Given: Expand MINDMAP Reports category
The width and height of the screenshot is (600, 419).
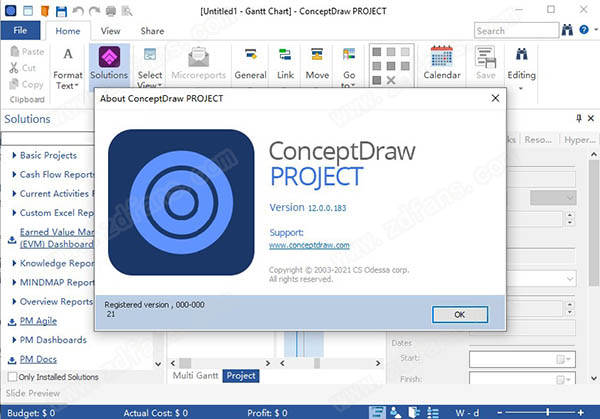Looking at the screenshot, I should [14, 282].
